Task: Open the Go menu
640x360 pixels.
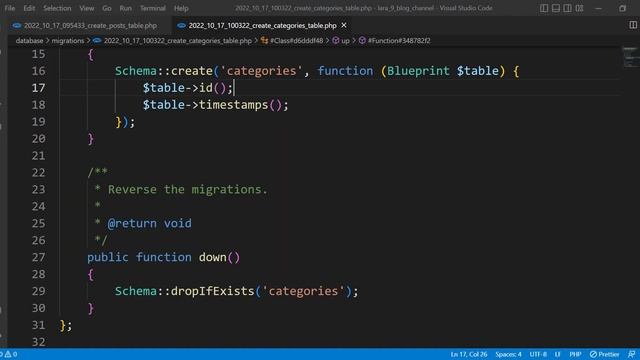Action: click(x=107, y=8)
